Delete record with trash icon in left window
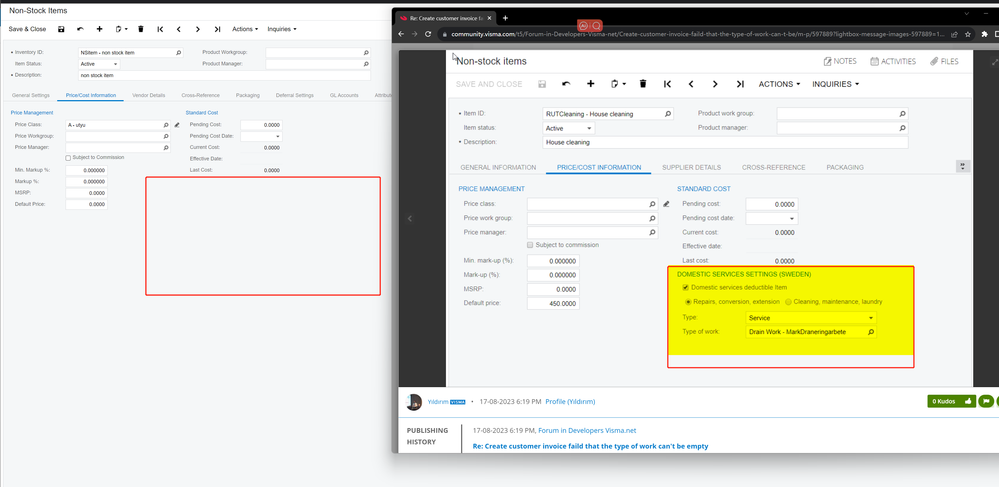This screenshot has height=487, width=999. 141,29
